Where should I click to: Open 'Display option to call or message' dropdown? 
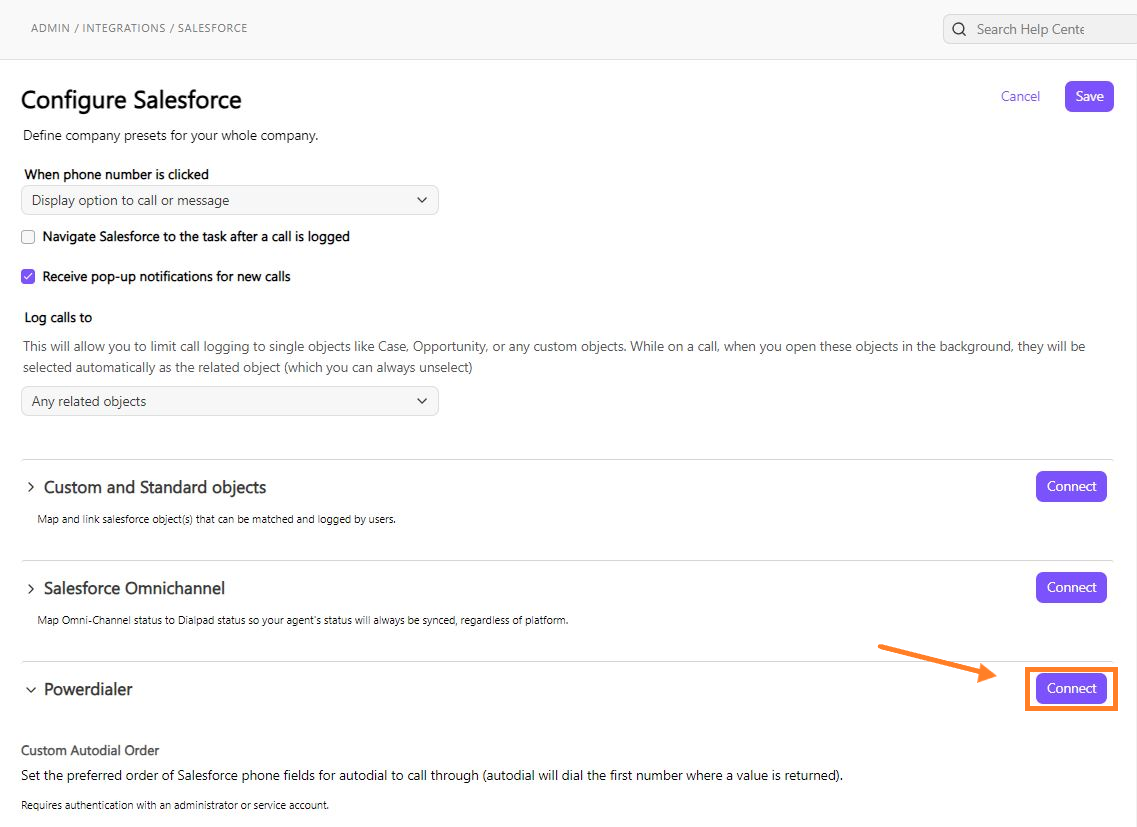click(230, 200)
